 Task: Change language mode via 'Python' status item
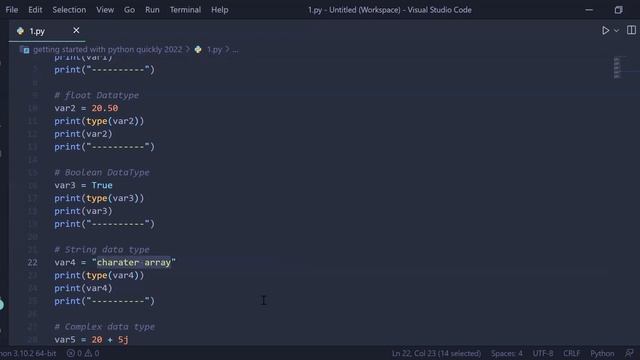click(x=602, y=353)
